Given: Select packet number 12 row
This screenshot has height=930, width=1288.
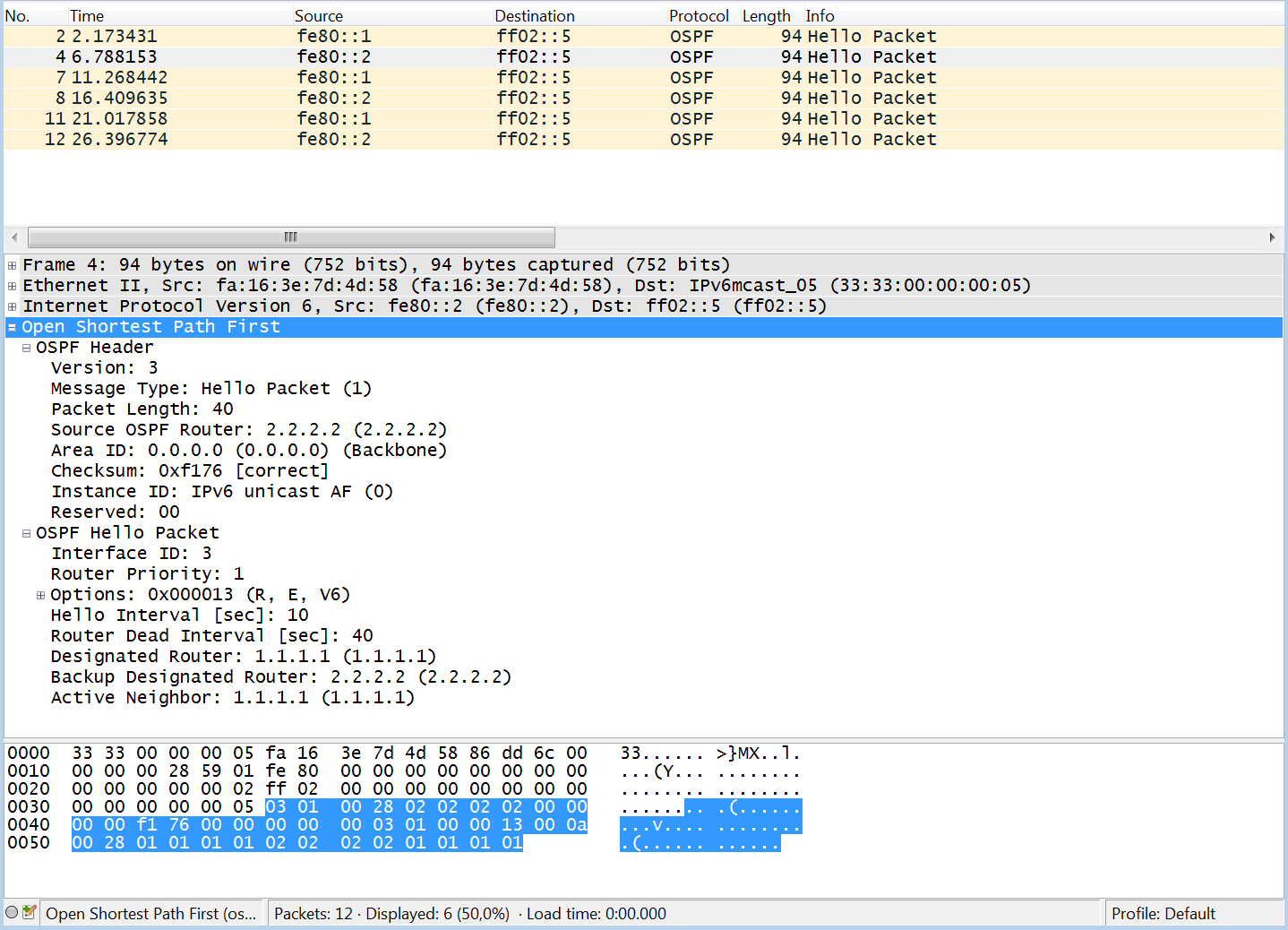Looking at the screenshot, I should click(643, 139).
